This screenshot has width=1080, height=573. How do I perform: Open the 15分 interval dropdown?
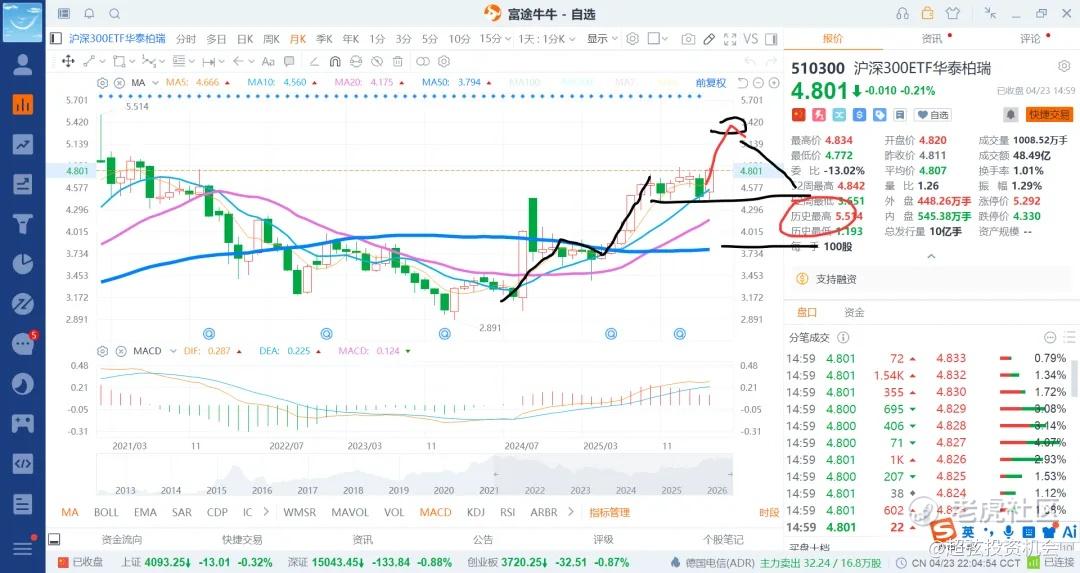click(495, 39)
